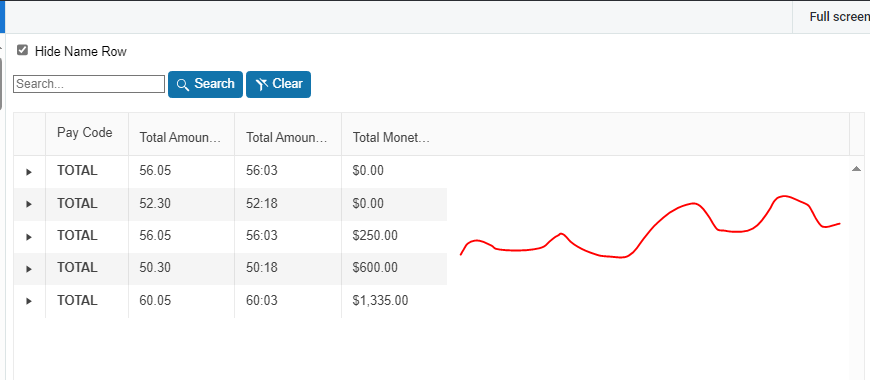
Task: Click the filter-clear icon in Clear button
Action: pyautogui.click(x=262, y=84)
